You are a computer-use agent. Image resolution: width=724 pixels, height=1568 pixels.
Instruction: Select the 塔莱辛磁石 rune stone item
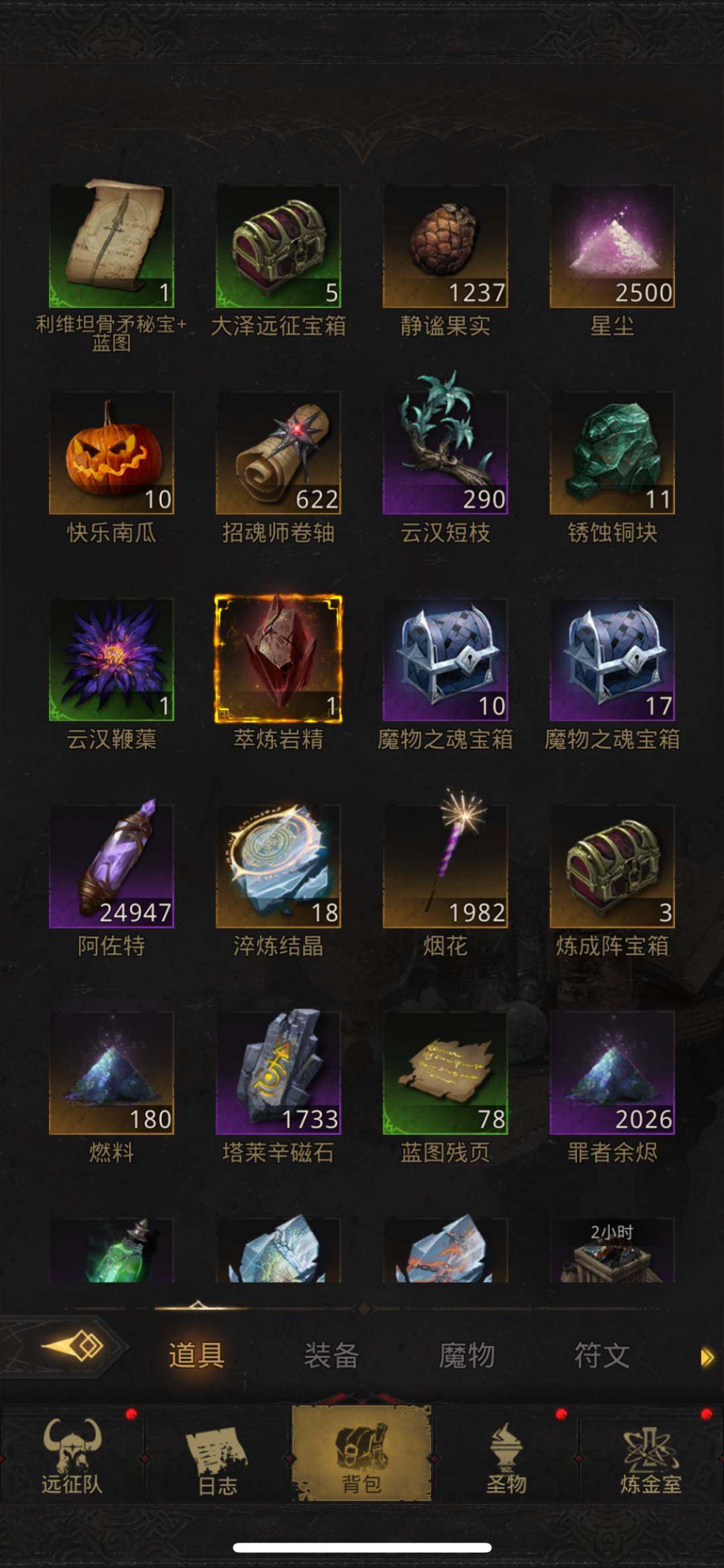(278, 1073)
